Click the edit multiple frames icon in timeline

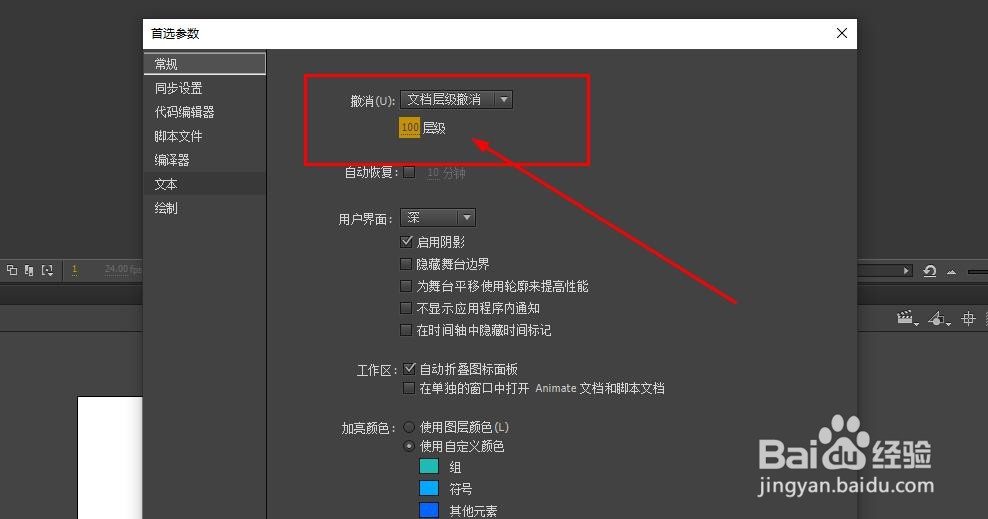29,270
